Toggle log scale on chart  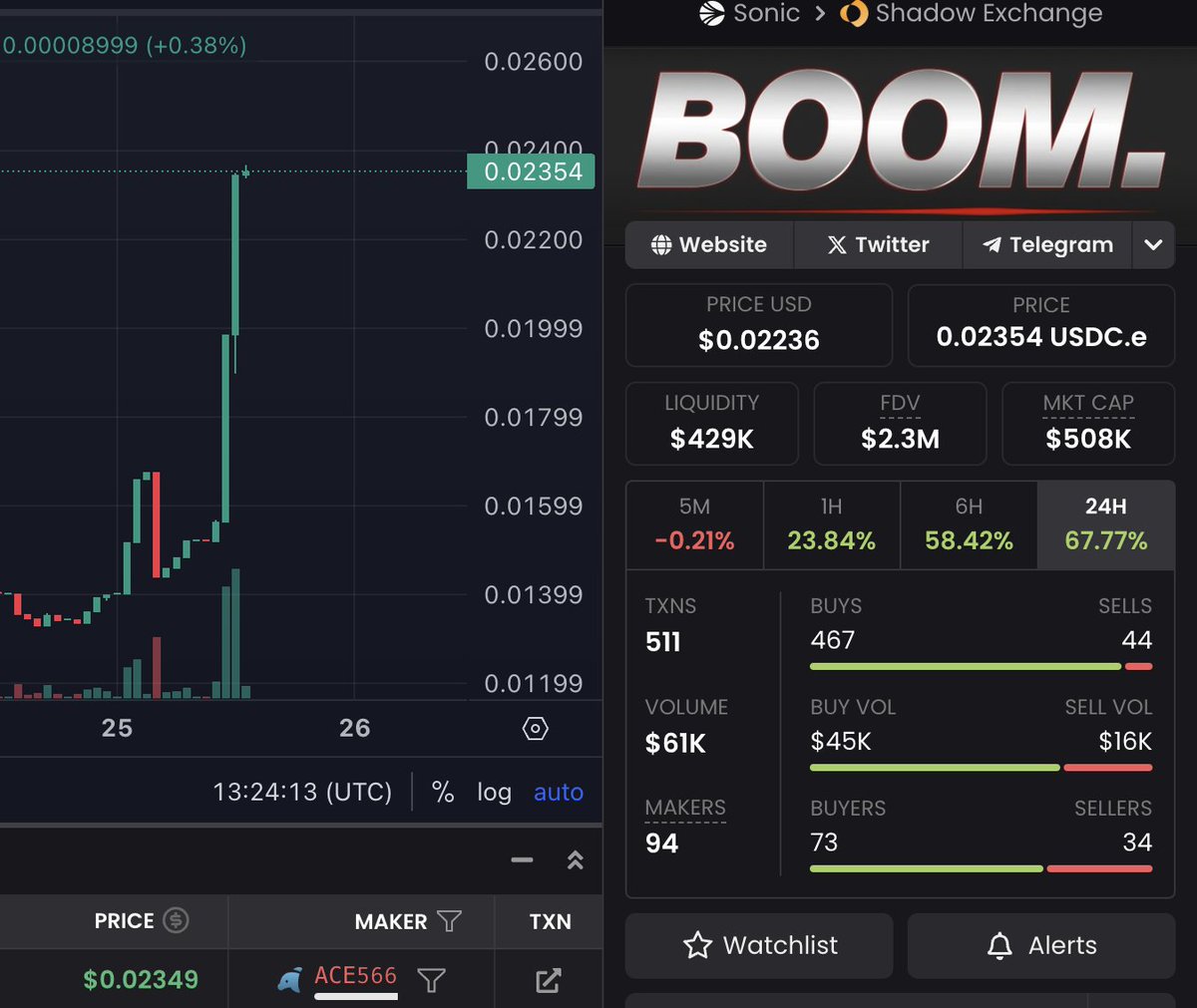(494, 793)
